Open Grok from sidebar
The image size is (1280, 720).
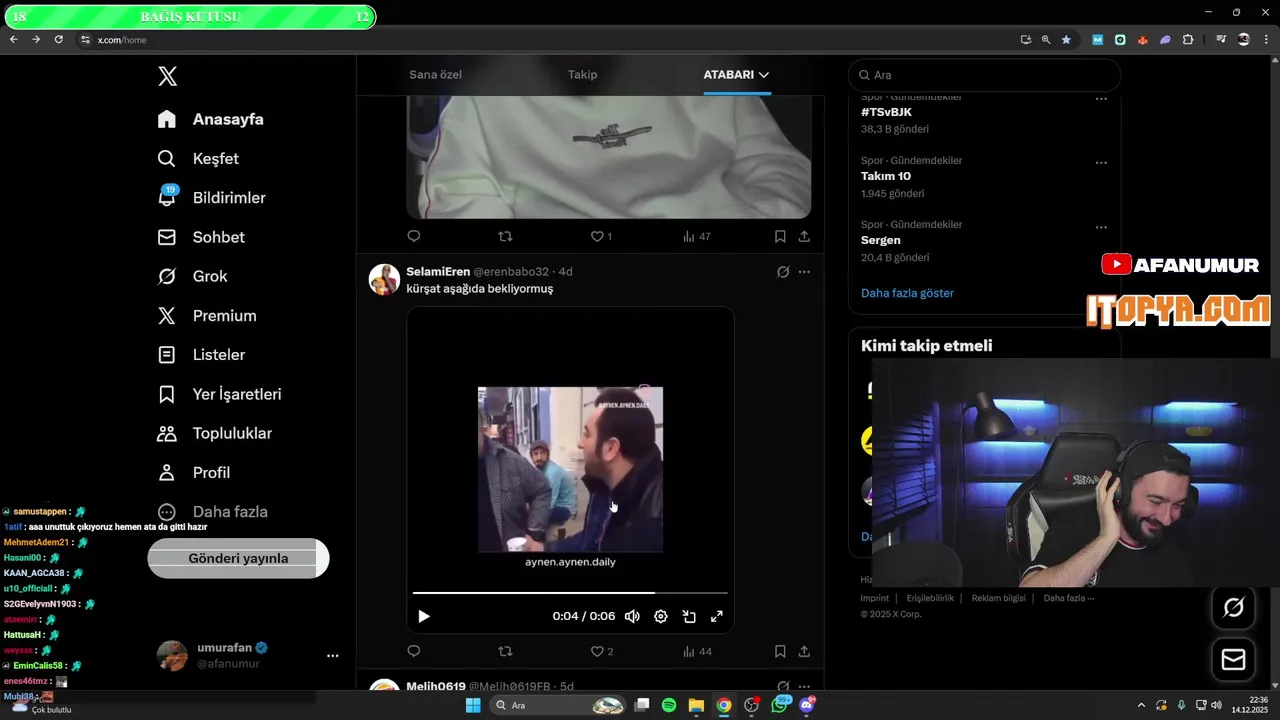point(193,276)
